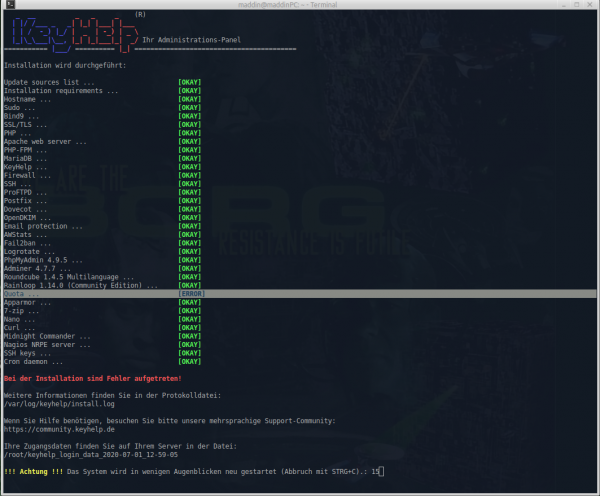
Task: Click the 'Apache web server ...' line
Action: point(45,141)
